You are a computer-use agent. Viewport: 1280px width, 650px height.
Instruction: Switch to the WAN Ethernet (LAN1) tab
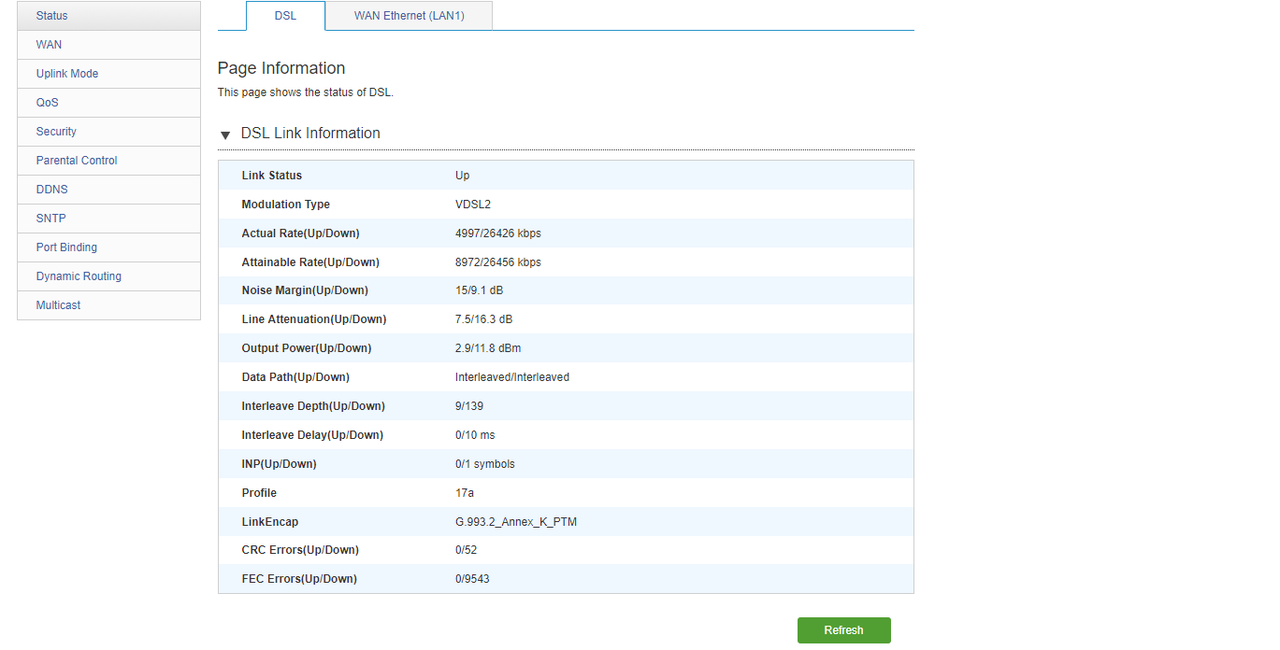point(408,16)
